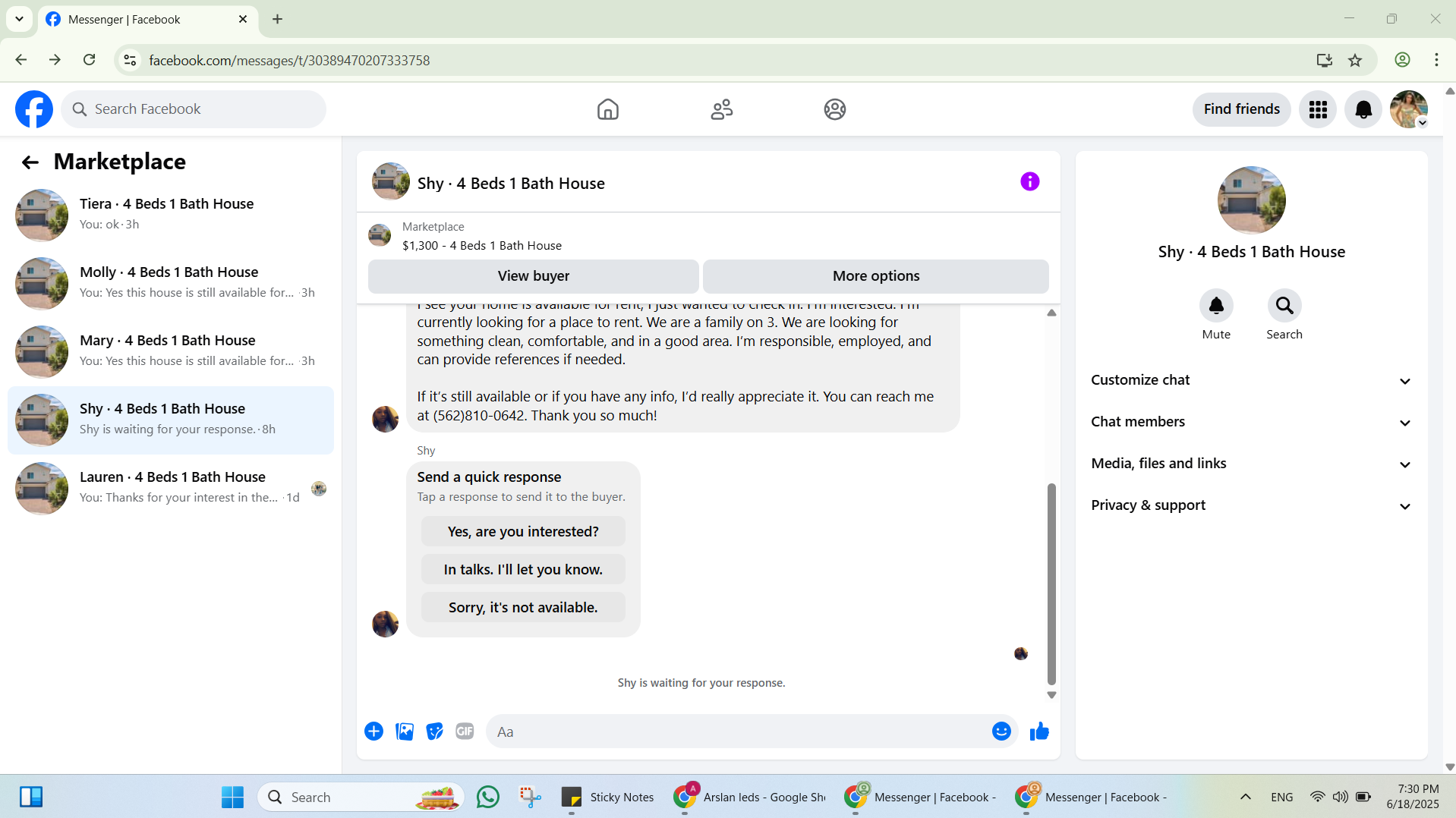
Task: Open the Marketplace listing $1,300 banner
Action: tap(708, 236)
